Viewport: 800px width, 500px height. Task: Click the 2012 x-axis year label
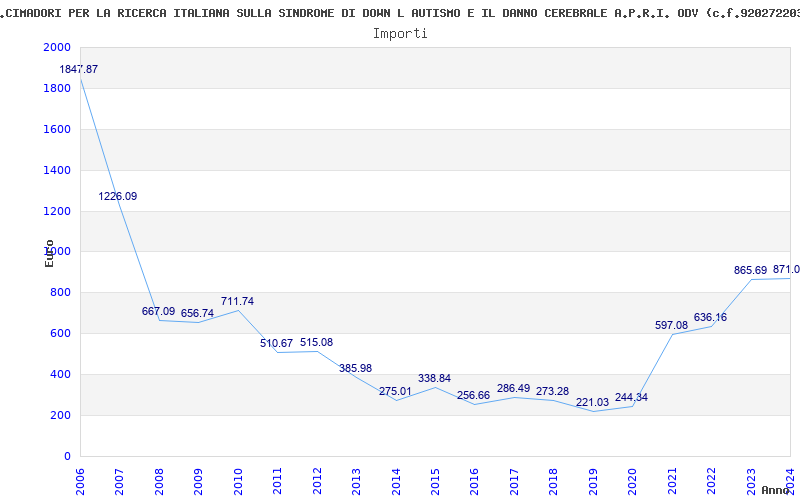tap(317, 482)
